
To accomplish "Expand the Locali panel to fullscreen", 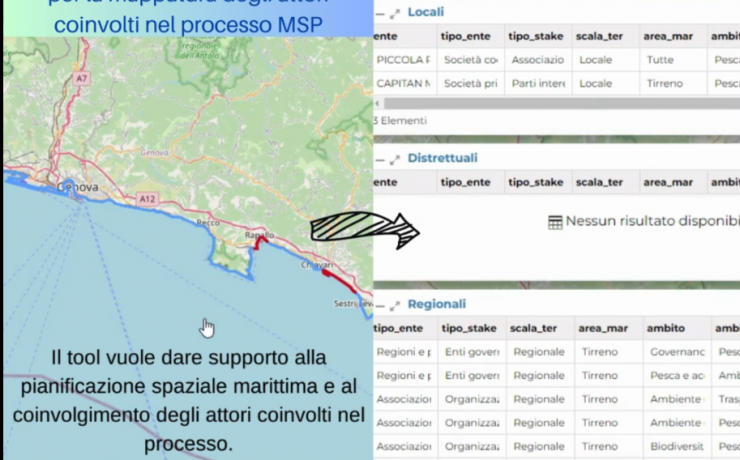I will click(x=395, y=13).
